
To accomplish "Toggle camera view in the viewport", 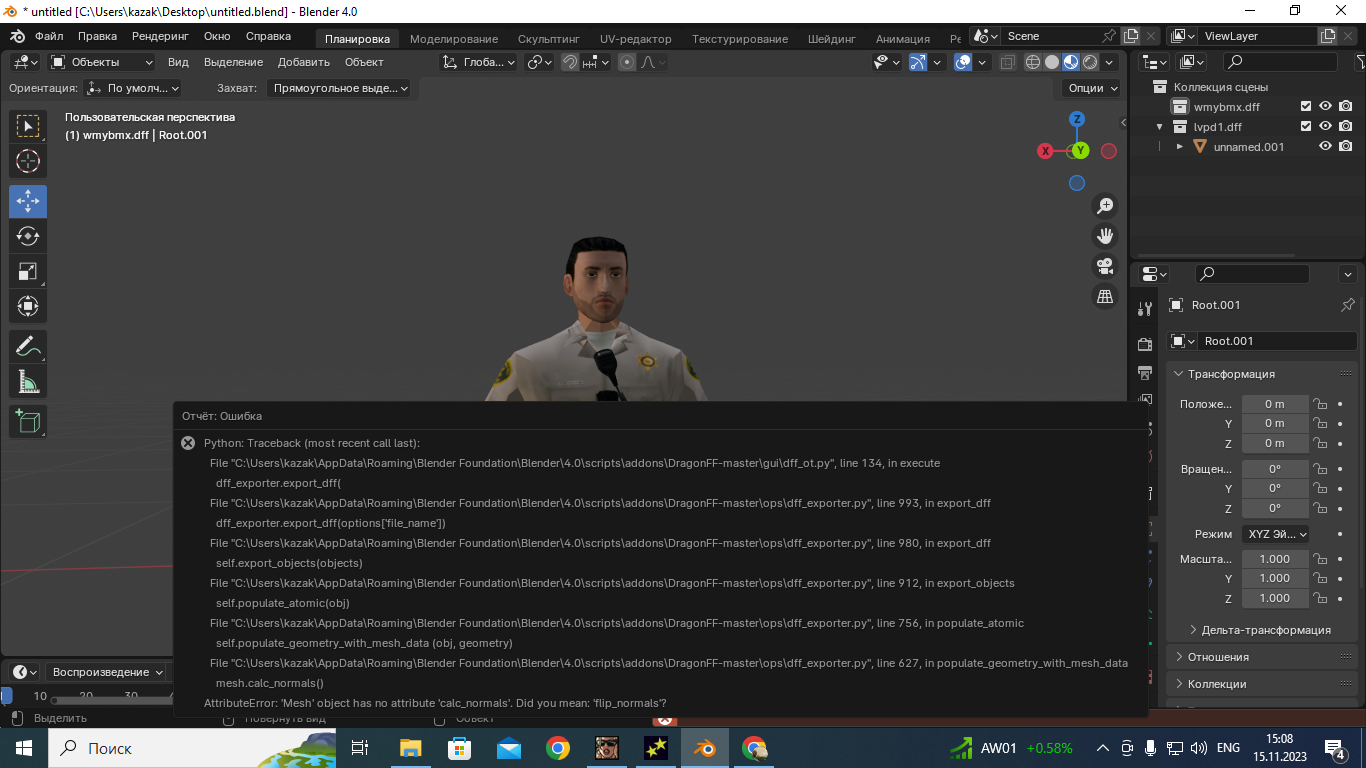I will click(1105, 266).
